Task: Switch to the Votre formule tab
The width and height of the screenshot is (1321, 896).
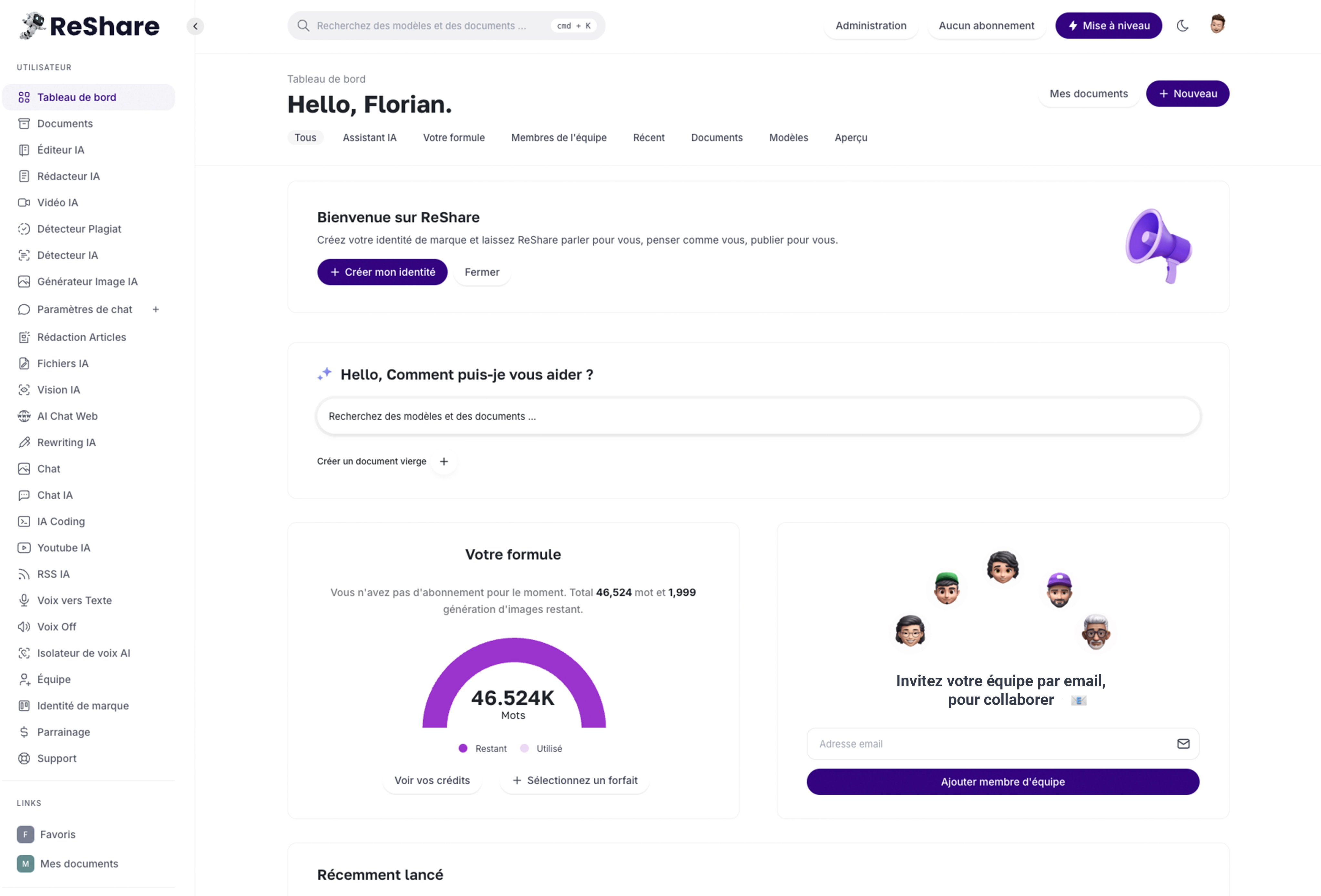Action: click(x=454, y=137)
